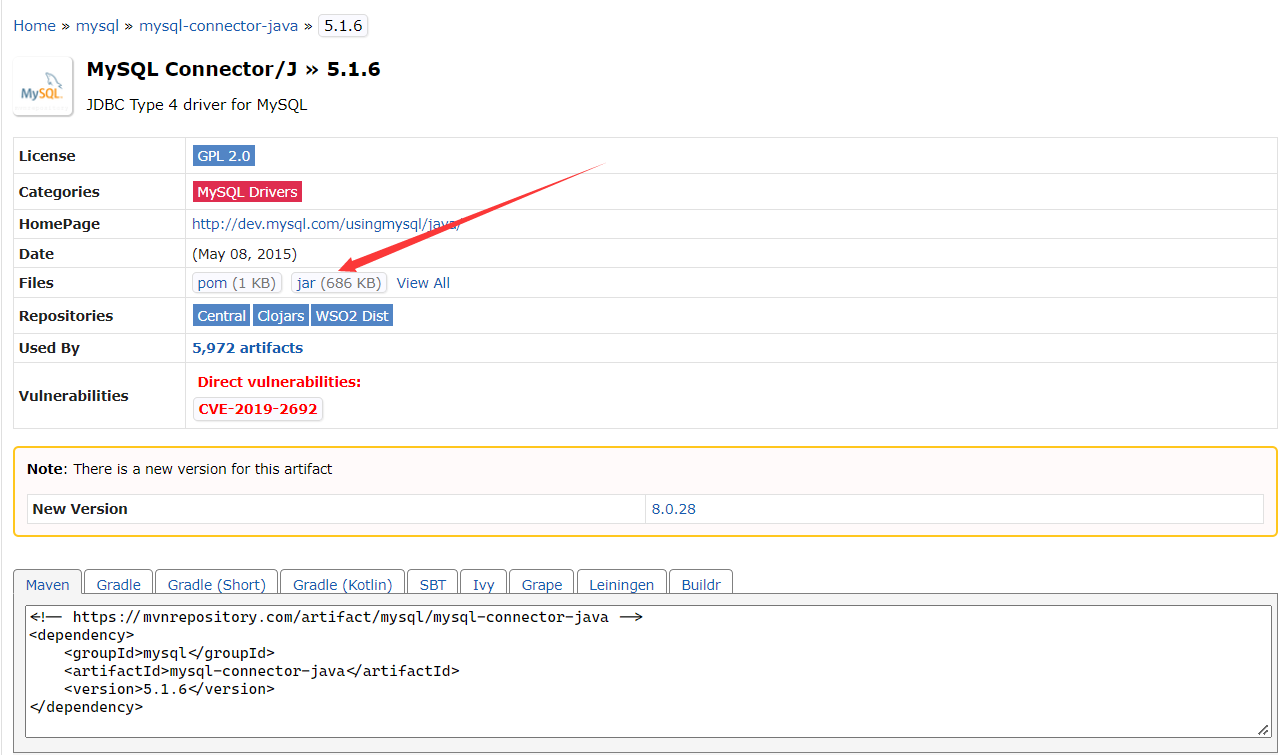This screenshot has height=755, width=1278.
Task: Switch to the SBT tab
Action: (433, 584)
